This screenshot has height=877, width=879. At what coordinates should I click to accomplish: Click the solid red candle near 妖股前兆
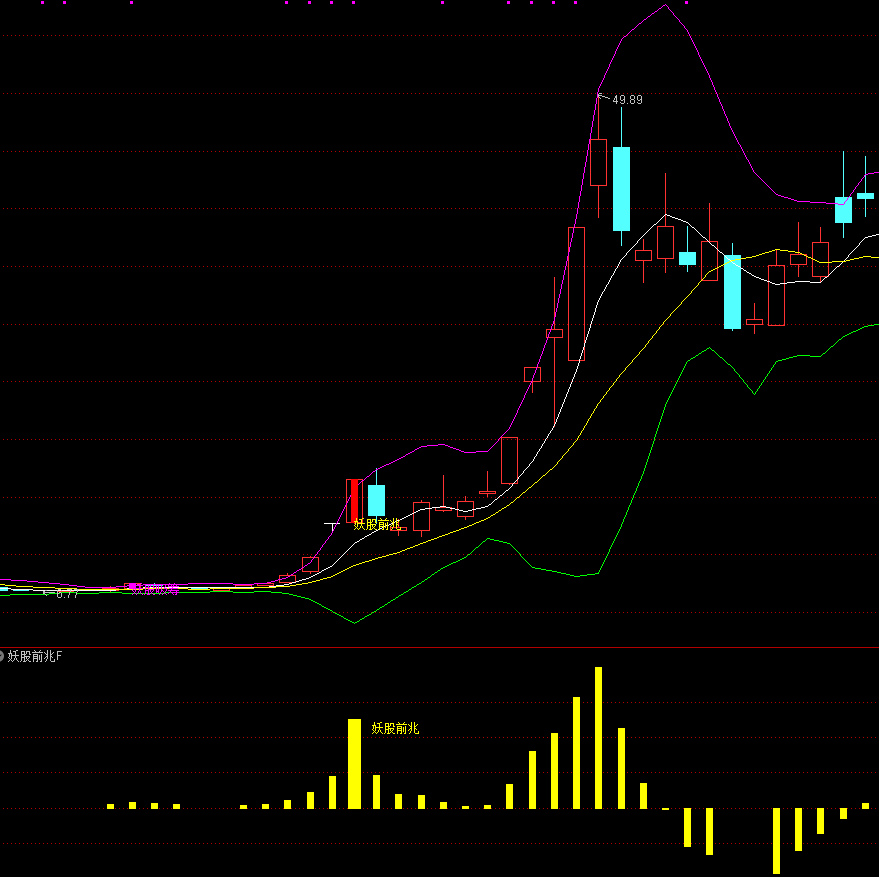(354, 500)
